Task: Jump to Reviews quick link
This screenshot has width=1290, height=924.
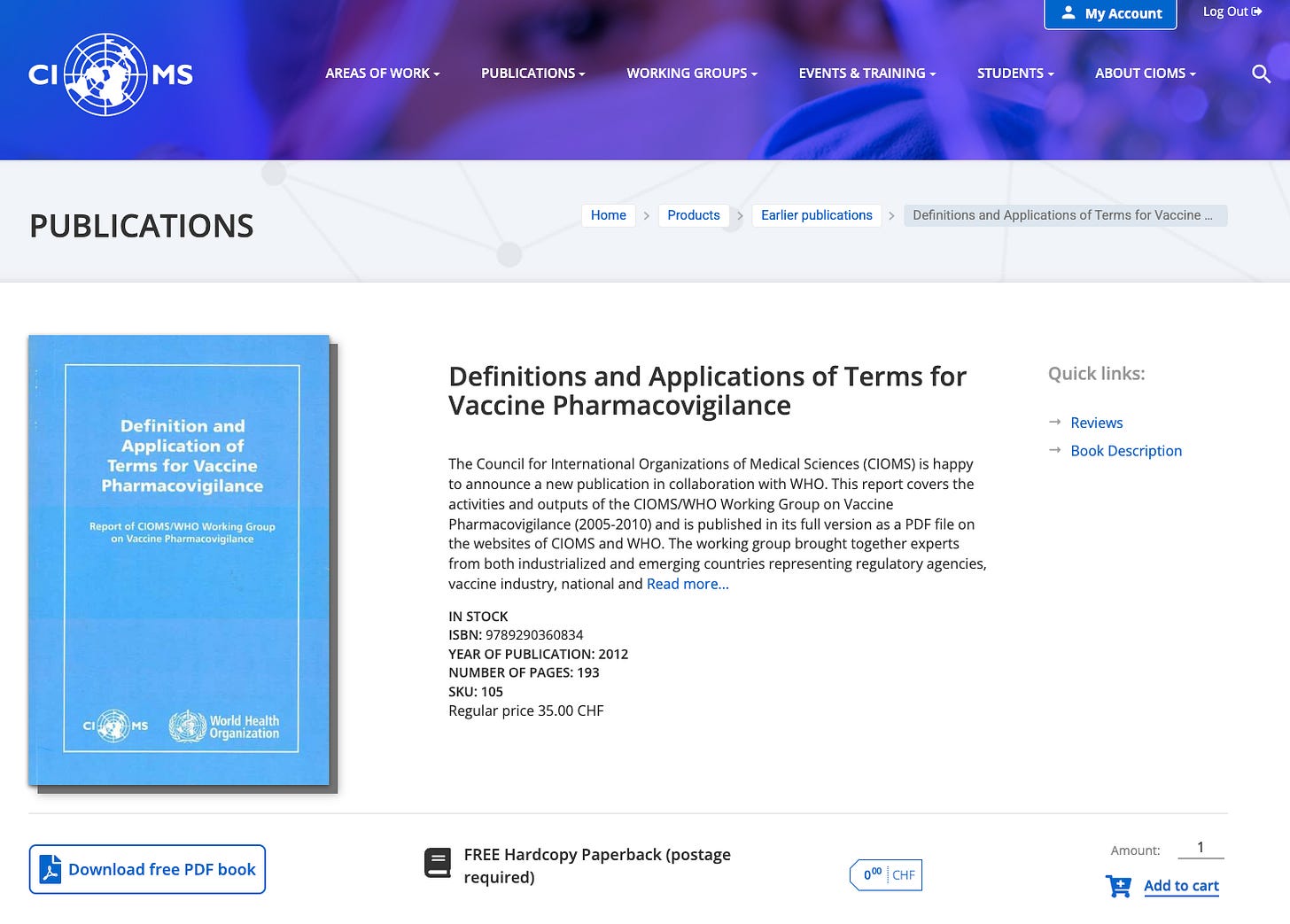Action: 1097,423
